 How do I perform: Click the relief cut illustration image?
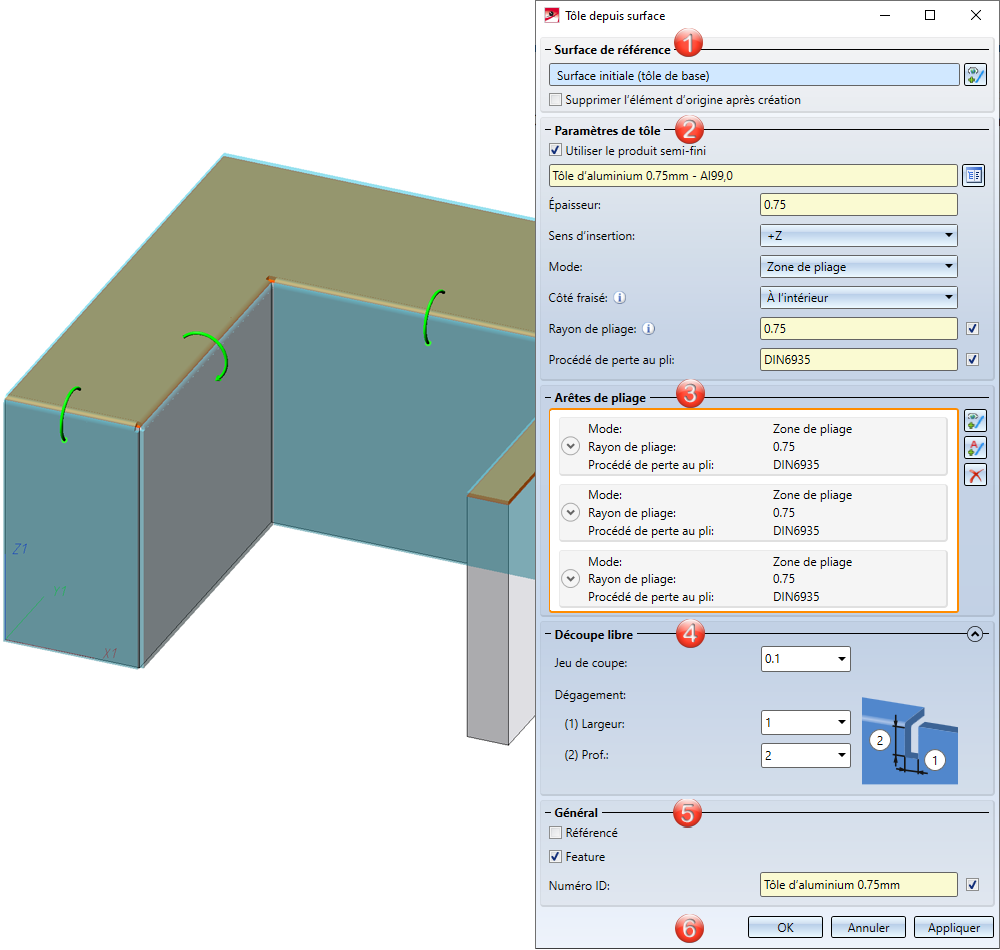909,740
